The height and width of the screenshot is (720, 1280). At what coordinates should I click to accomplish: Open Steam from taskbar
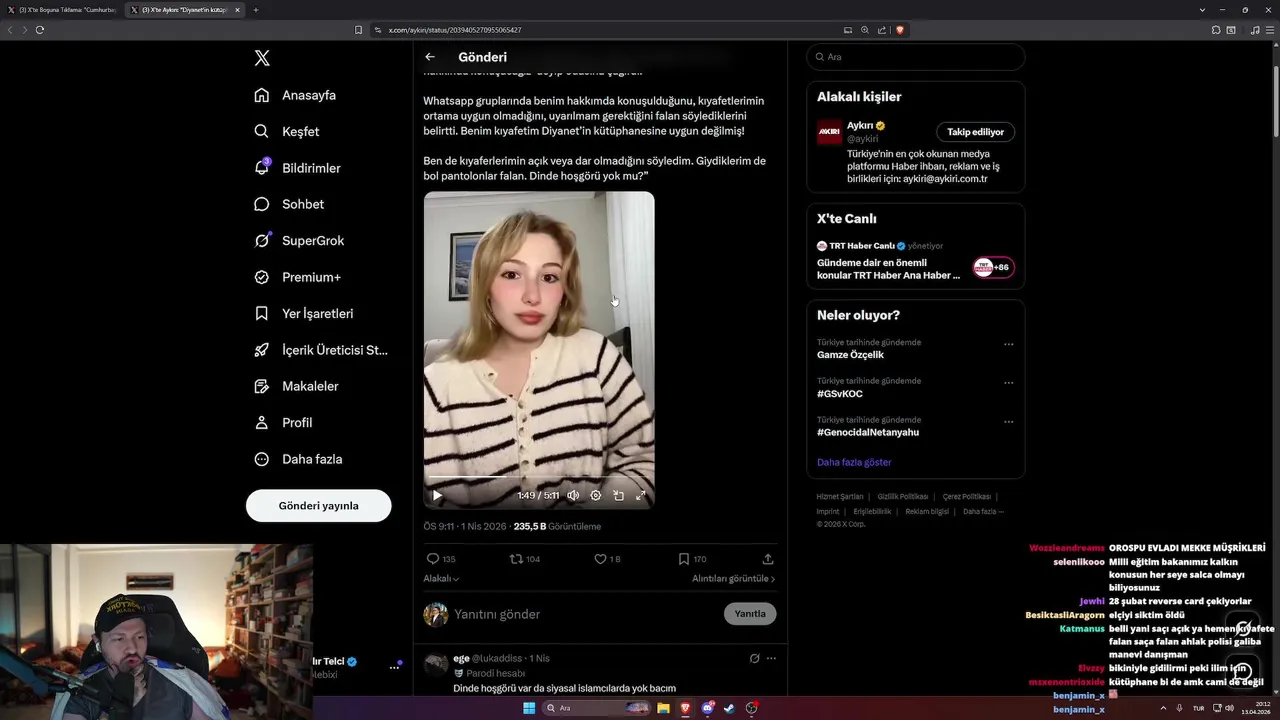point(729,708)
